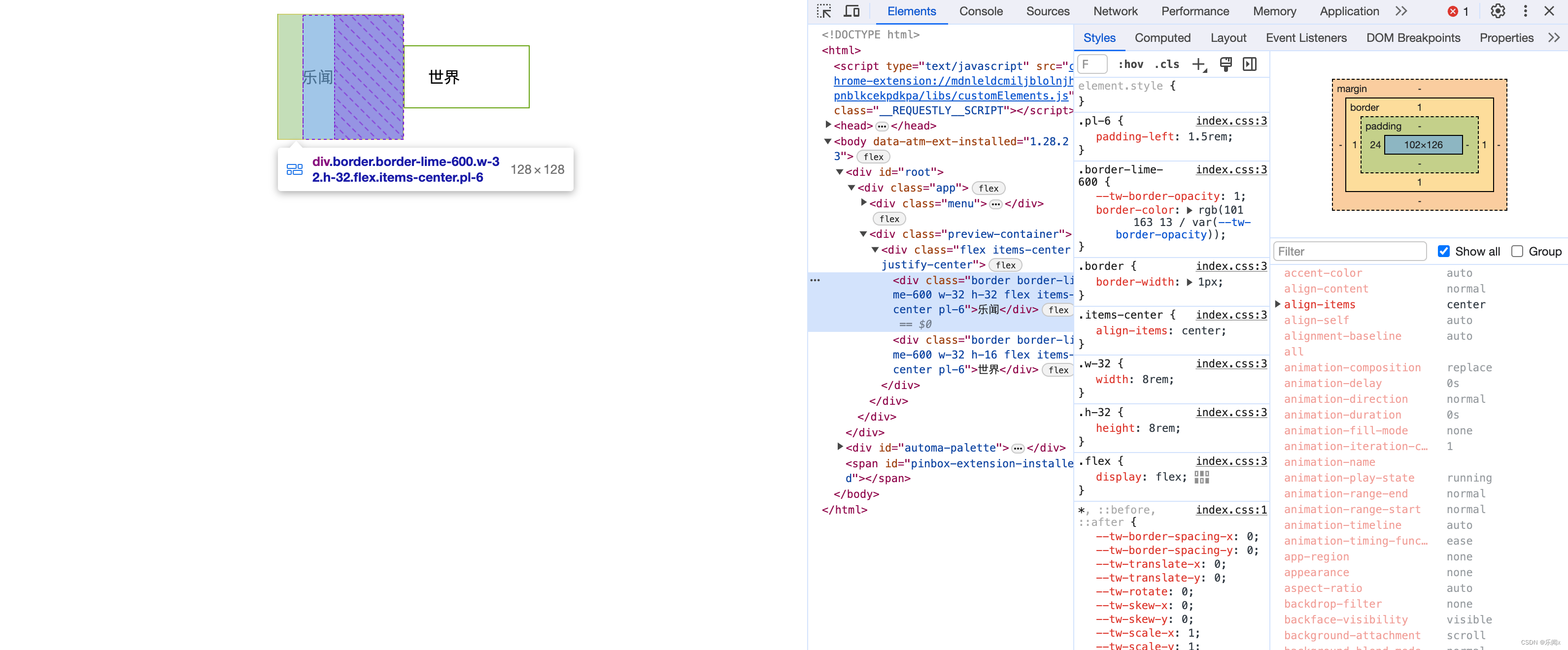Uncheck the Show all checkbox
1568x650 pixels.
[x=1443, y=251]
